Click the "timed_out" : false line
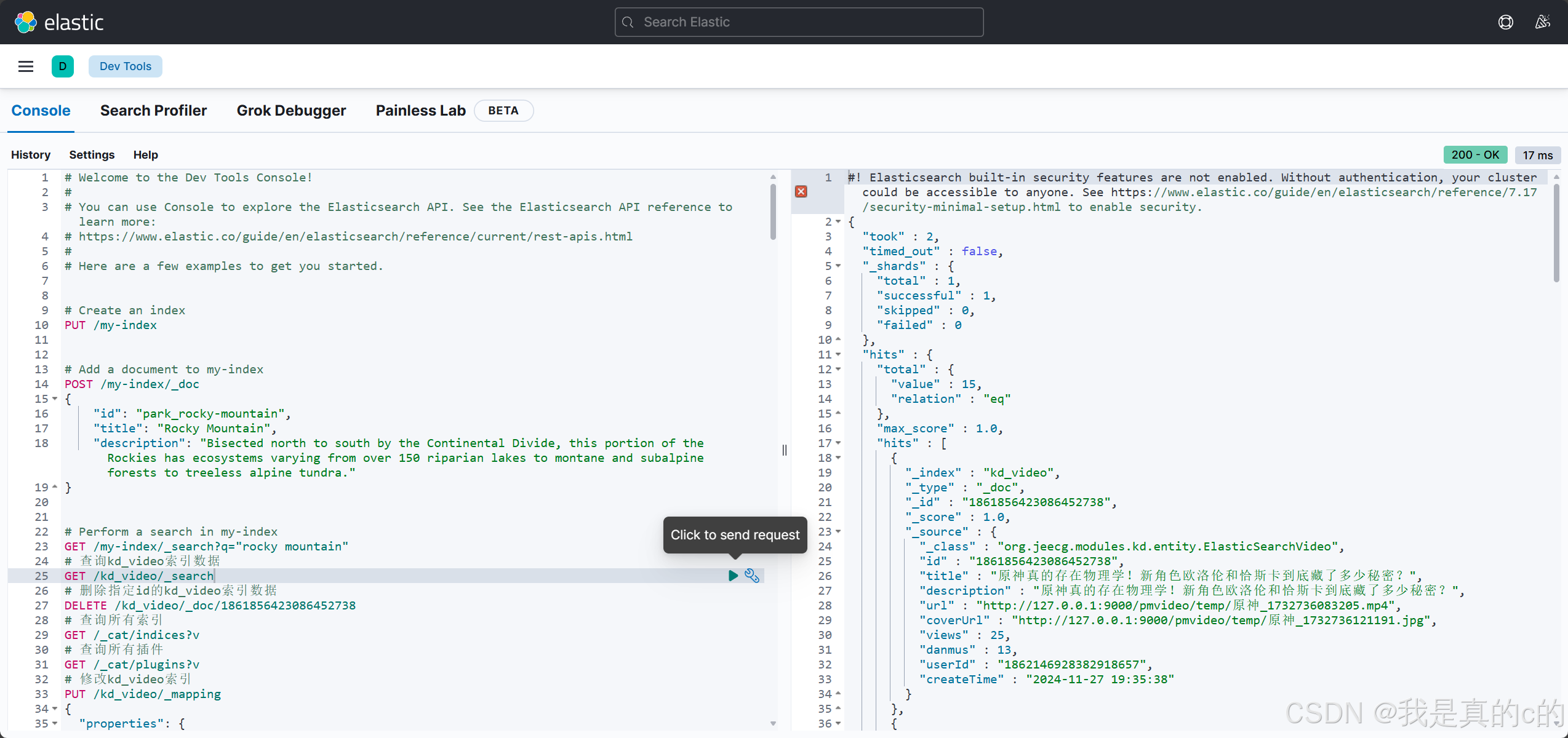The image size is (1568, 738). click(x=932, y=252)
